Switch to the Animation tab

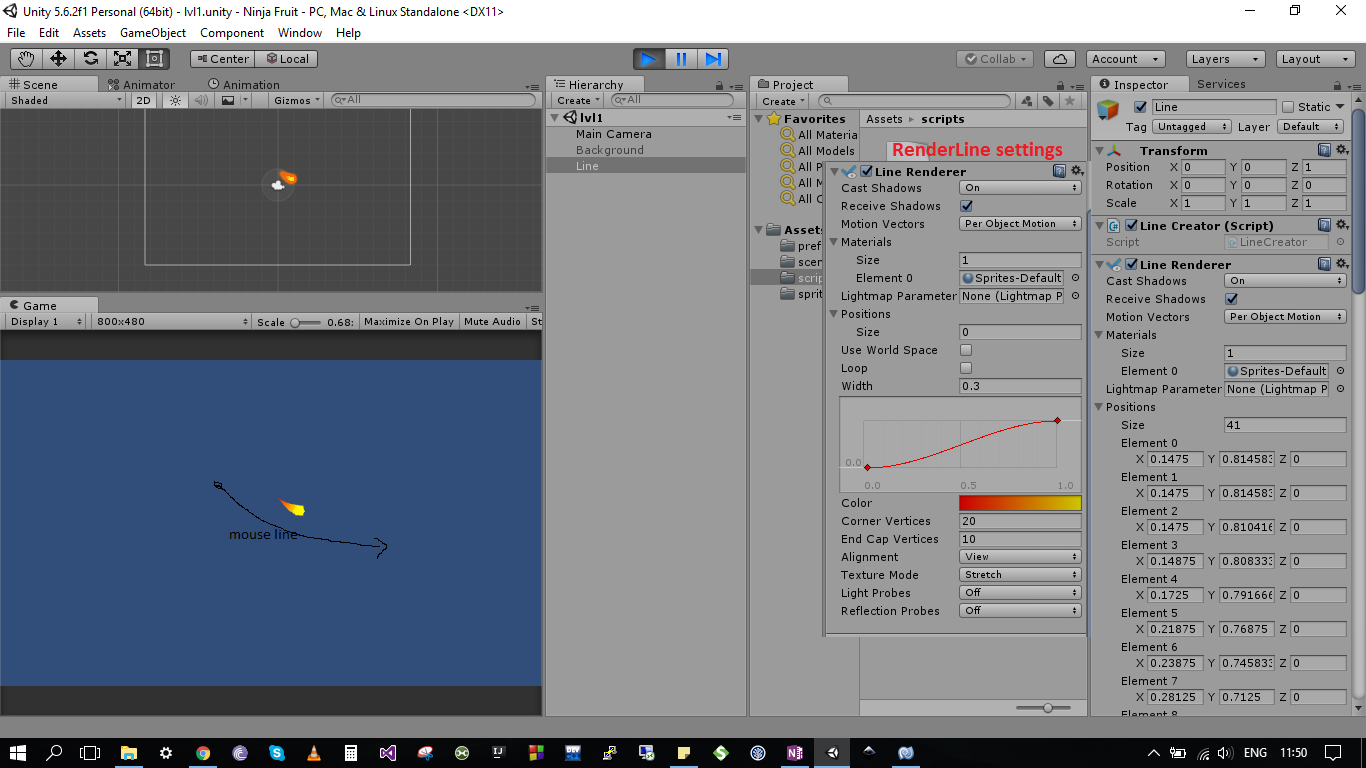point(244,85)
